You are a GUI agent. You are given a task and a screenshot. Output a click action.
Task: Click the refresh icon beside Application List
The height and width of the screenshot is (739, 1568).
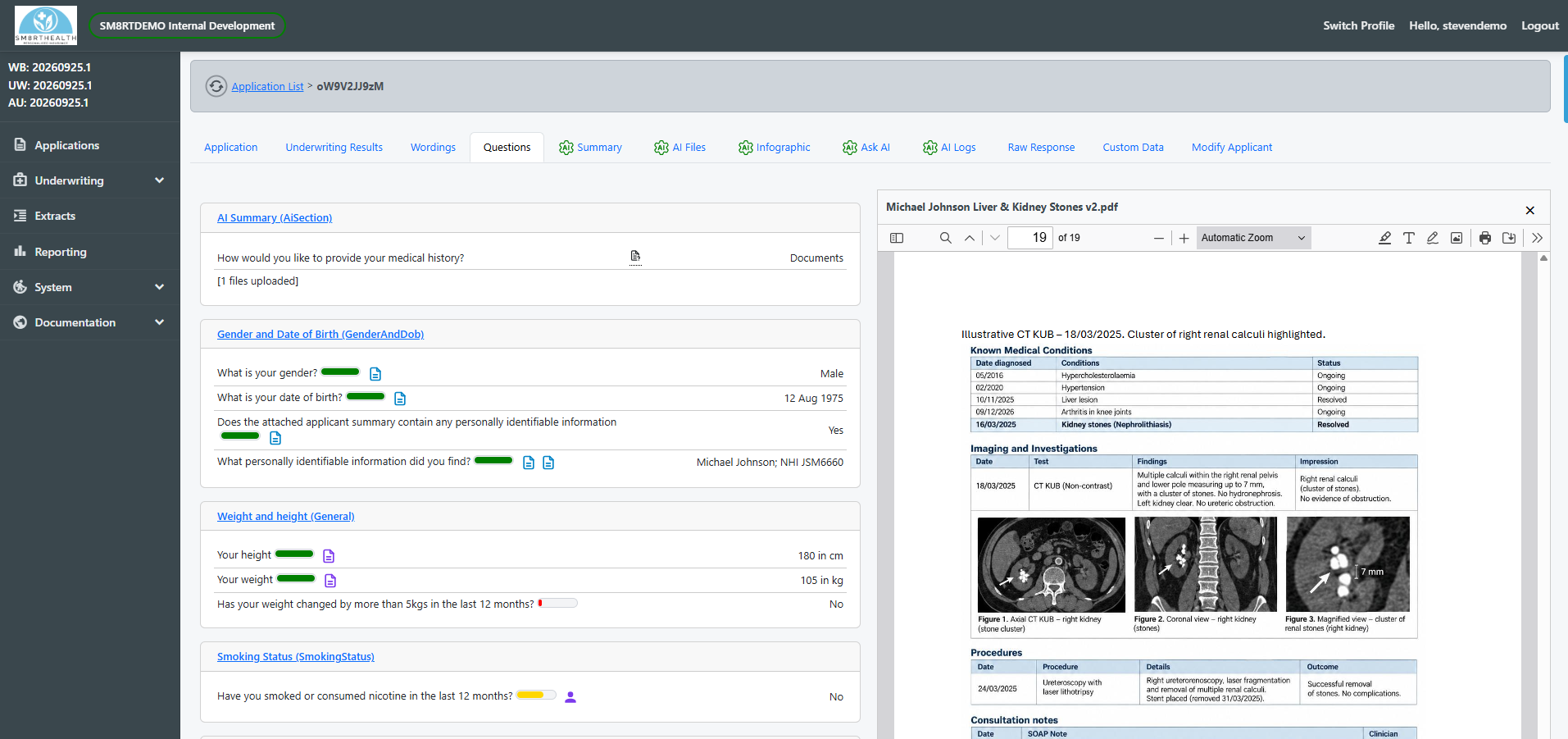(216, 86)
